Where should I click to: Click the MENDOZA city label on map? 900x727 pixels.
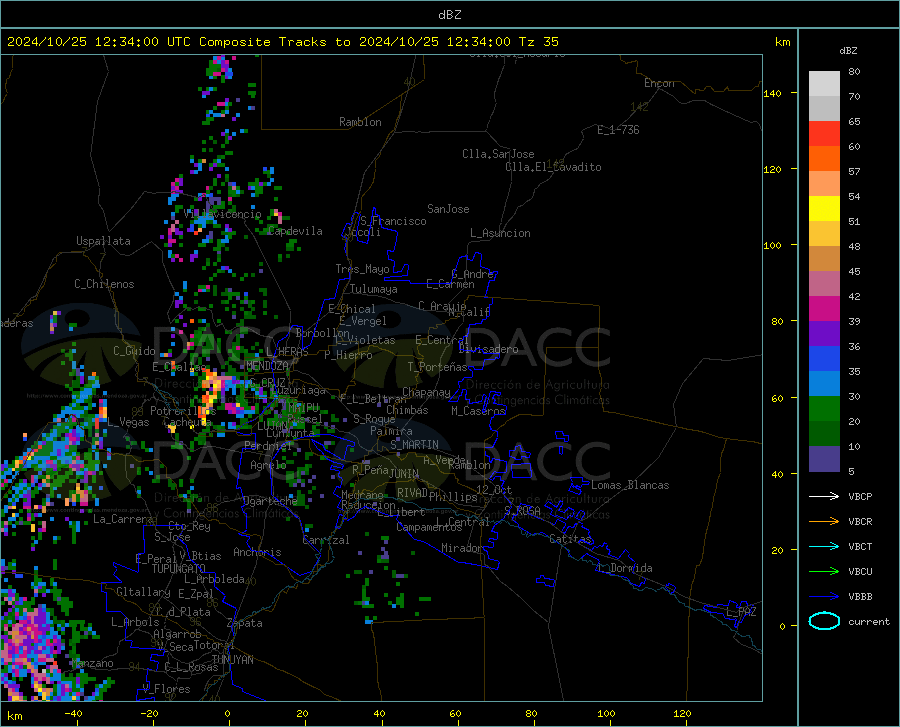tap(267, 366)
